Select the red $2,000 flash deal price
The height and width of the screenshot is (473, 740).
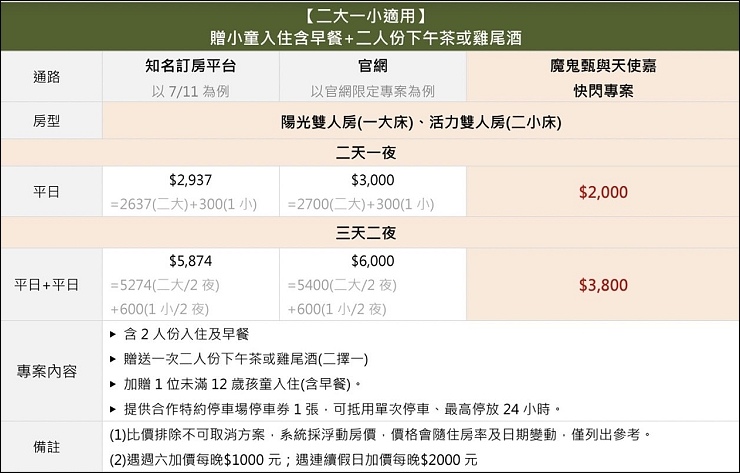(x=601, y=192)
